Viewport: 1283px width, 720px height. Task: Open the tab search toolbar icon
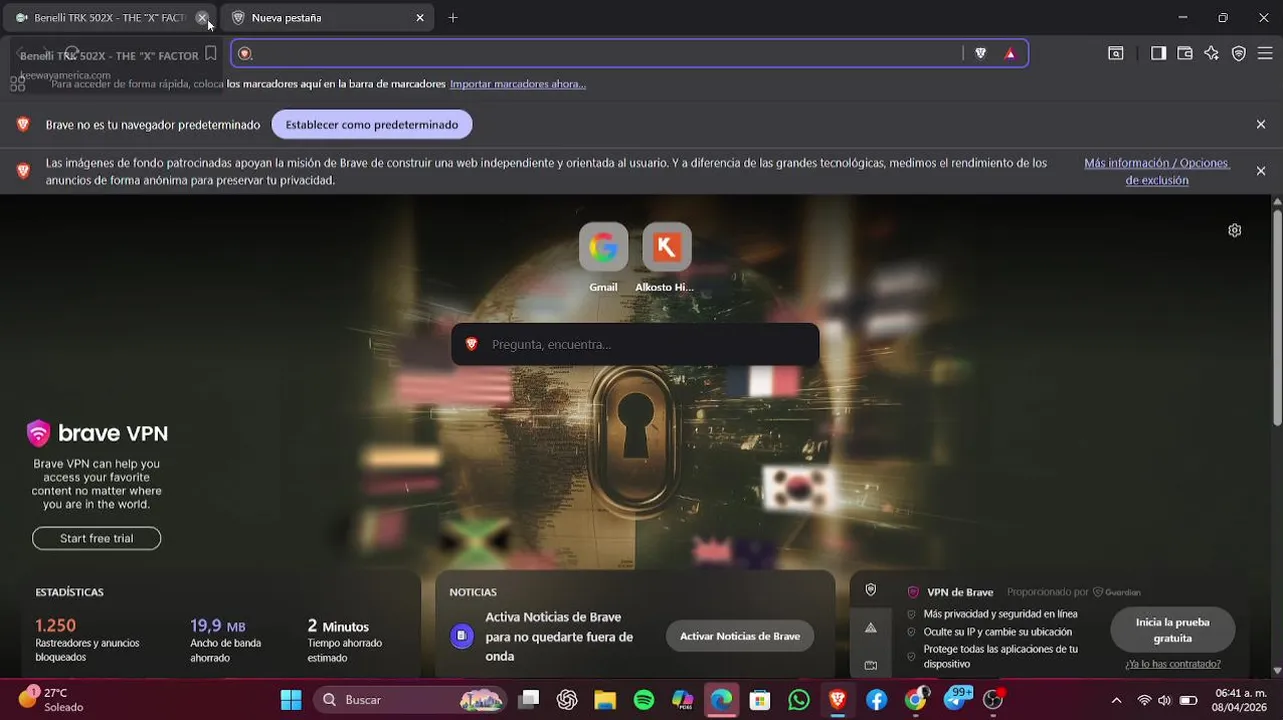click(1116, 54)
